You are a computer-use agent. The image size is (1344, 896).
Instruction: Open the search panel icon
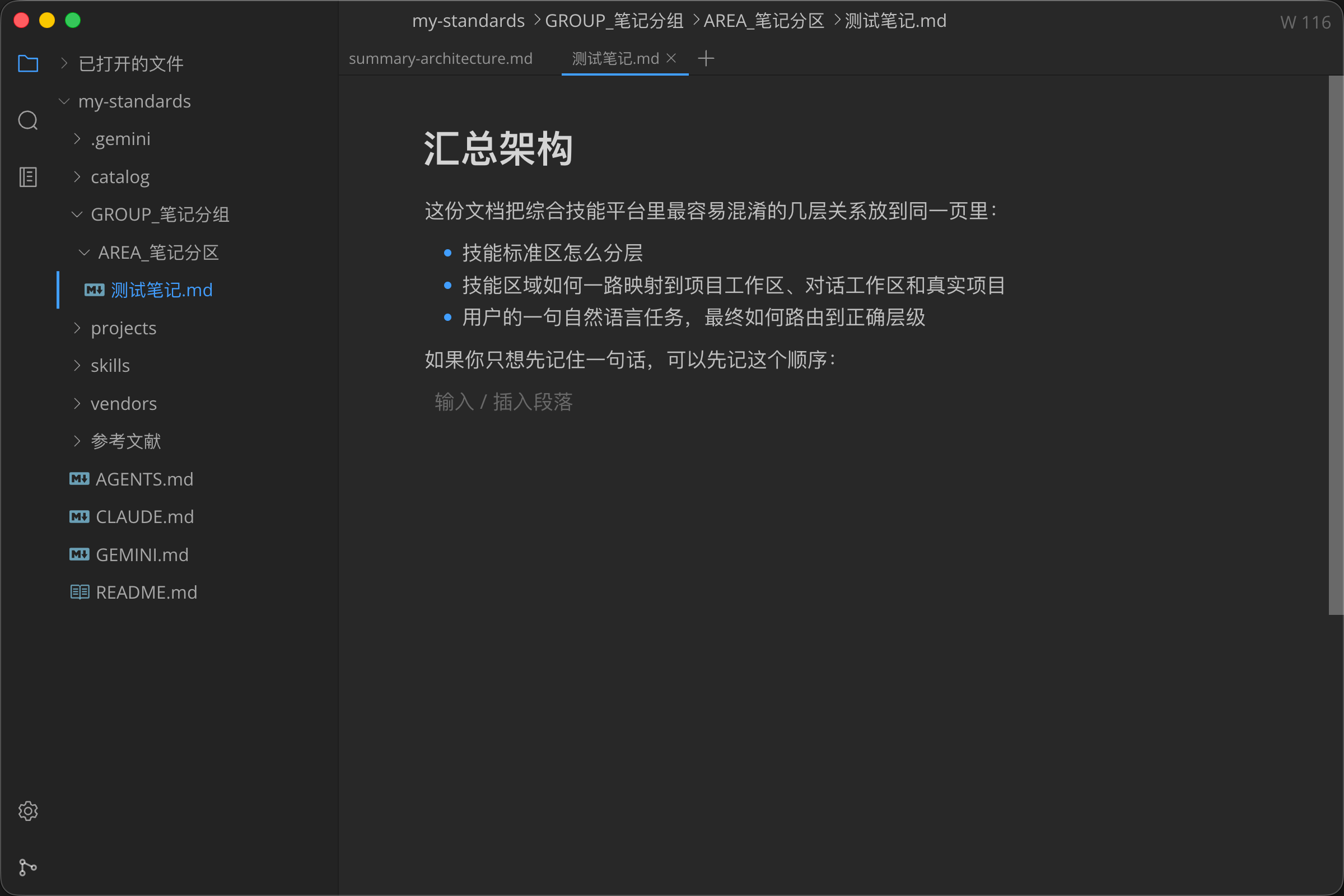(28, 120)
